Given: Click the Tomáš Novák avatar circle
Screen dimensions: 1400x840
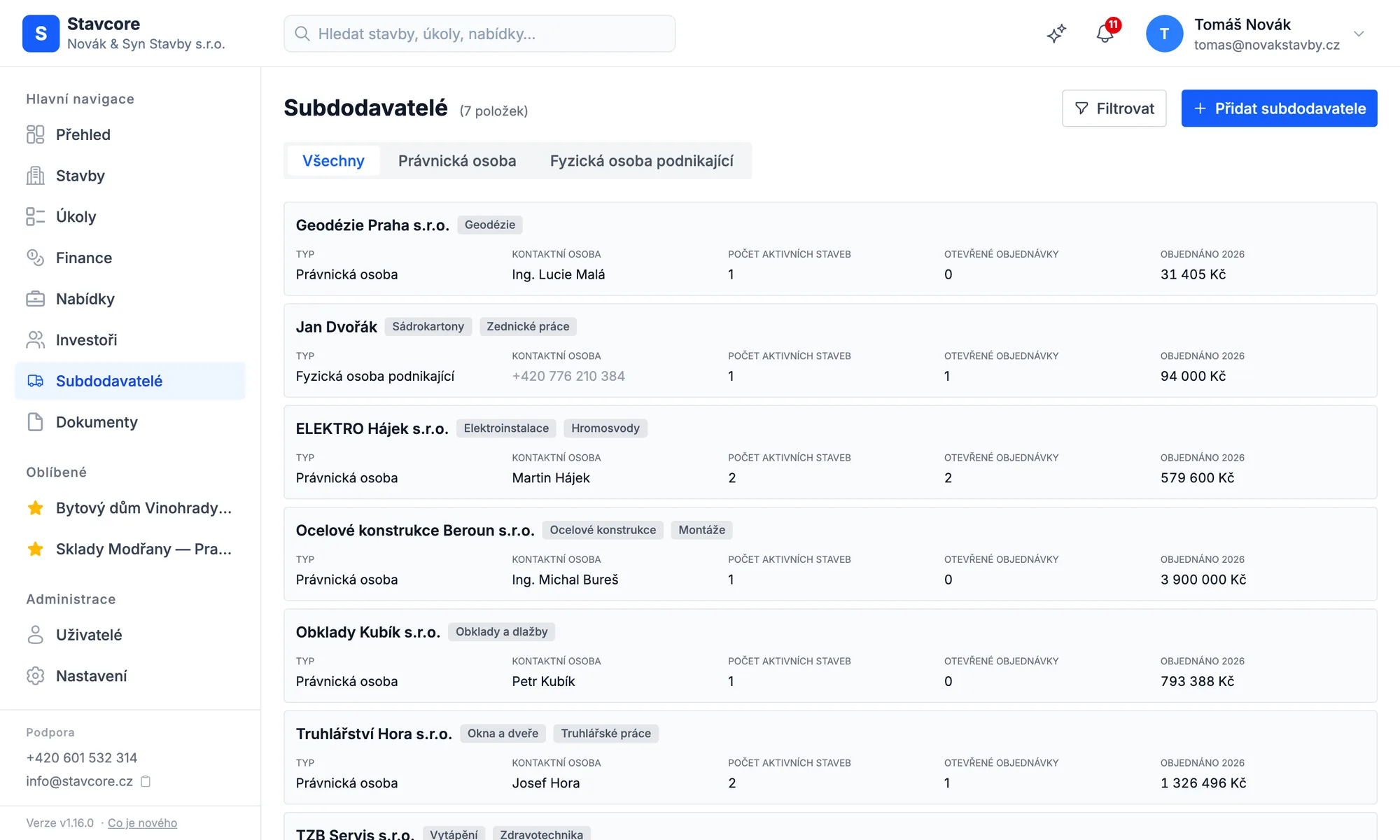Looking at the screenshot, I should 1164,34.
